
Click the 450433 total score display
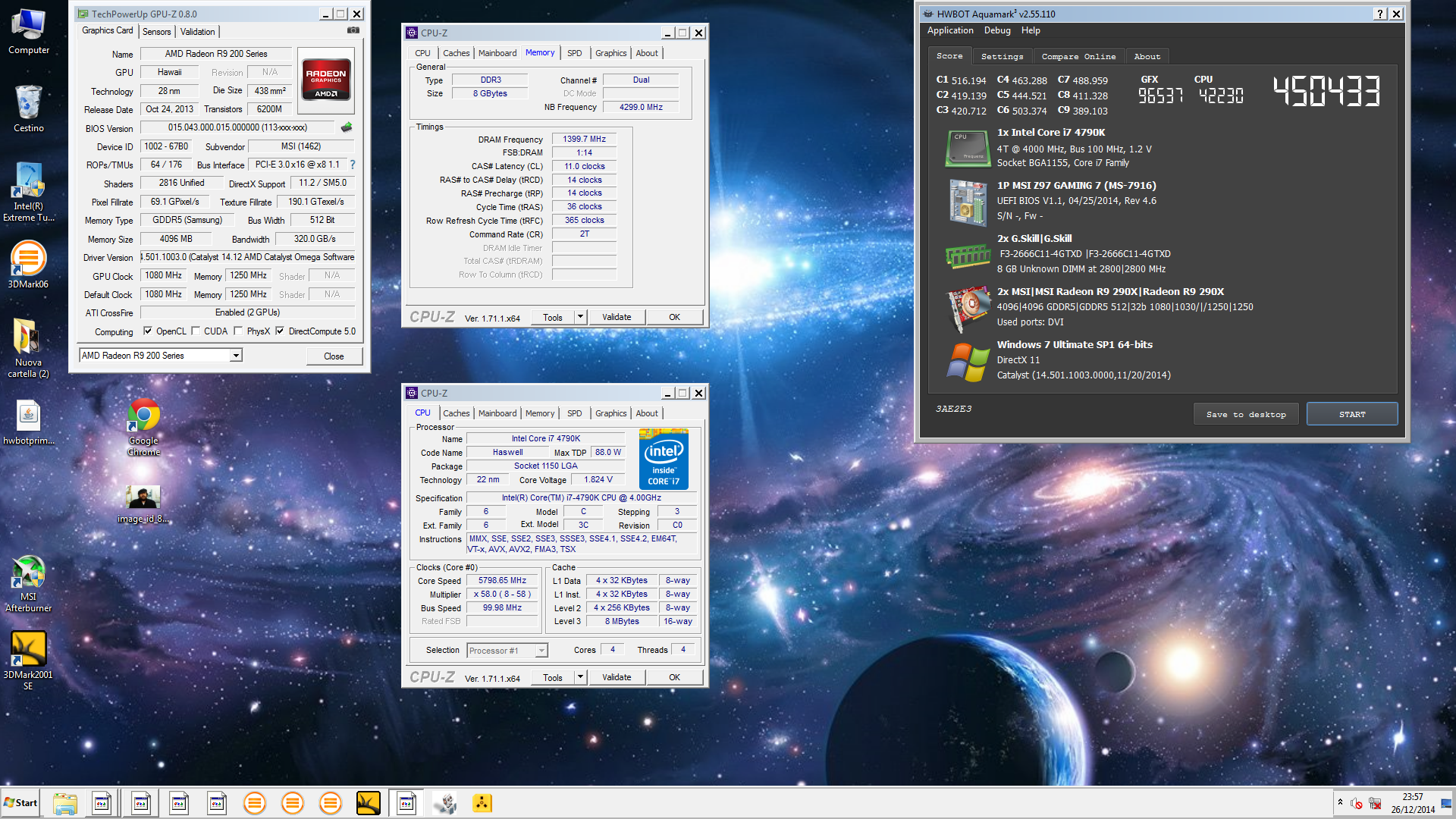click(1327, 91)
